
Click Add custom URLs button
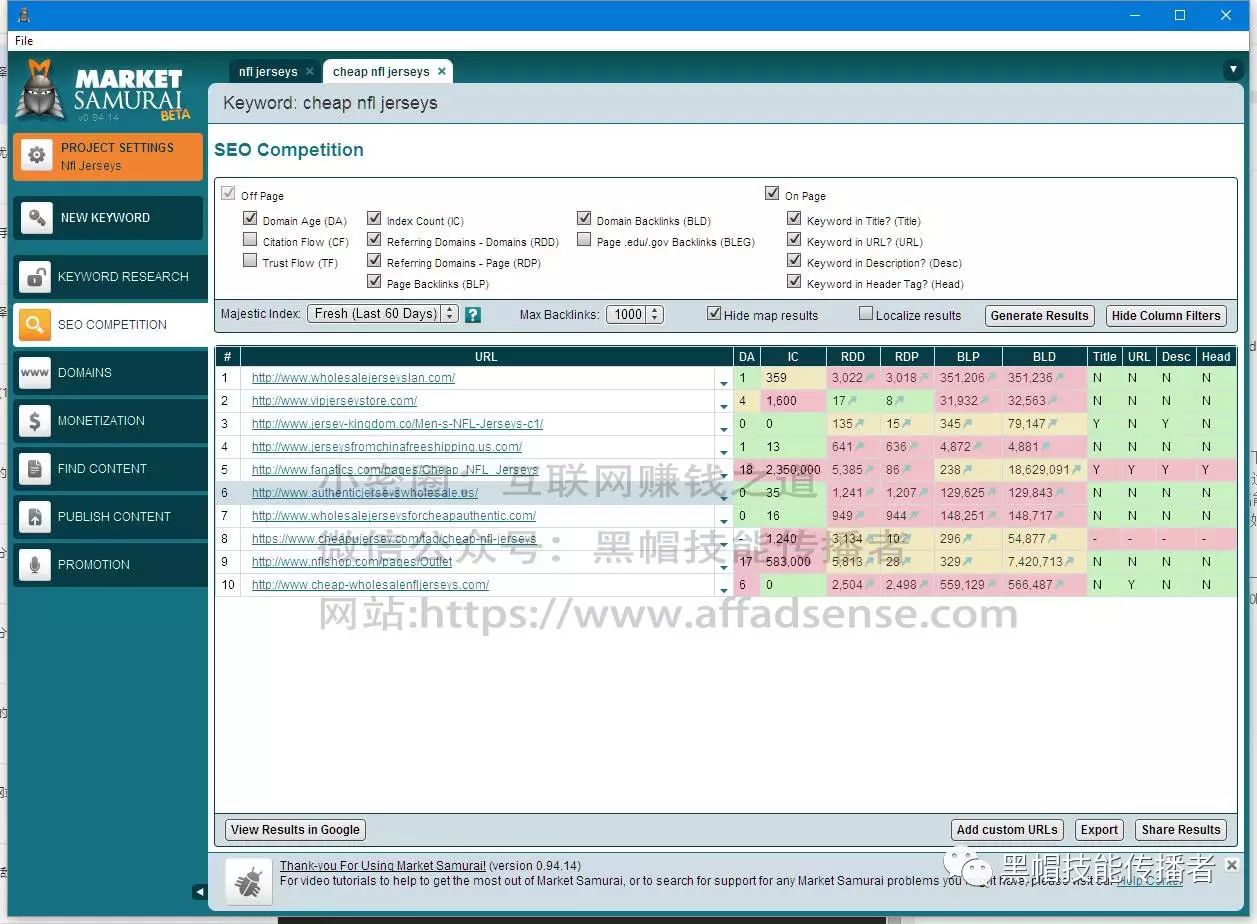click(1007, 830)
